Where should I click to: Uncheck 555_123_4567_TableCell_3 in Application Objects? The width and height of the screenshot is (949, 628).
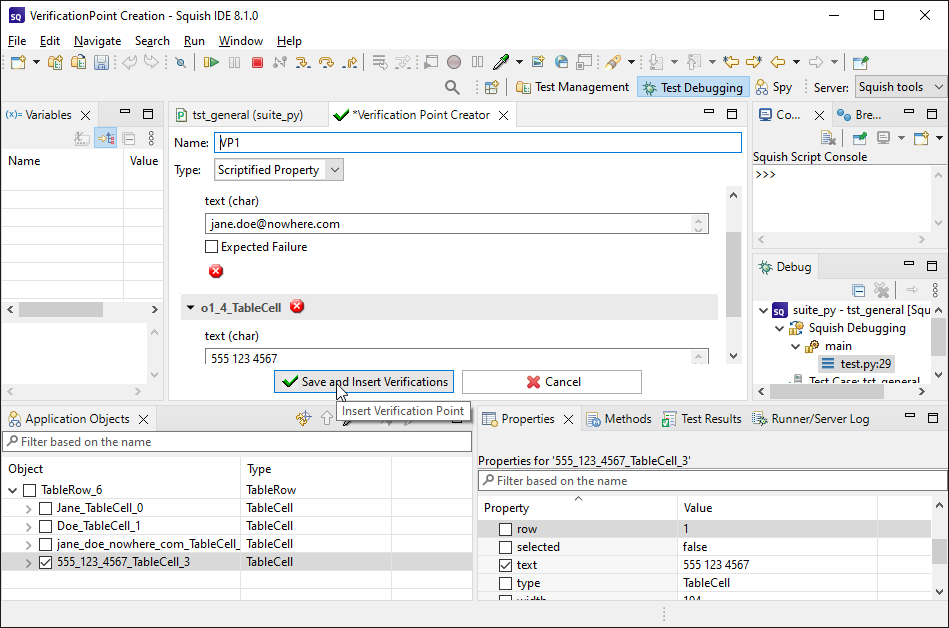[x=45, y=562]
